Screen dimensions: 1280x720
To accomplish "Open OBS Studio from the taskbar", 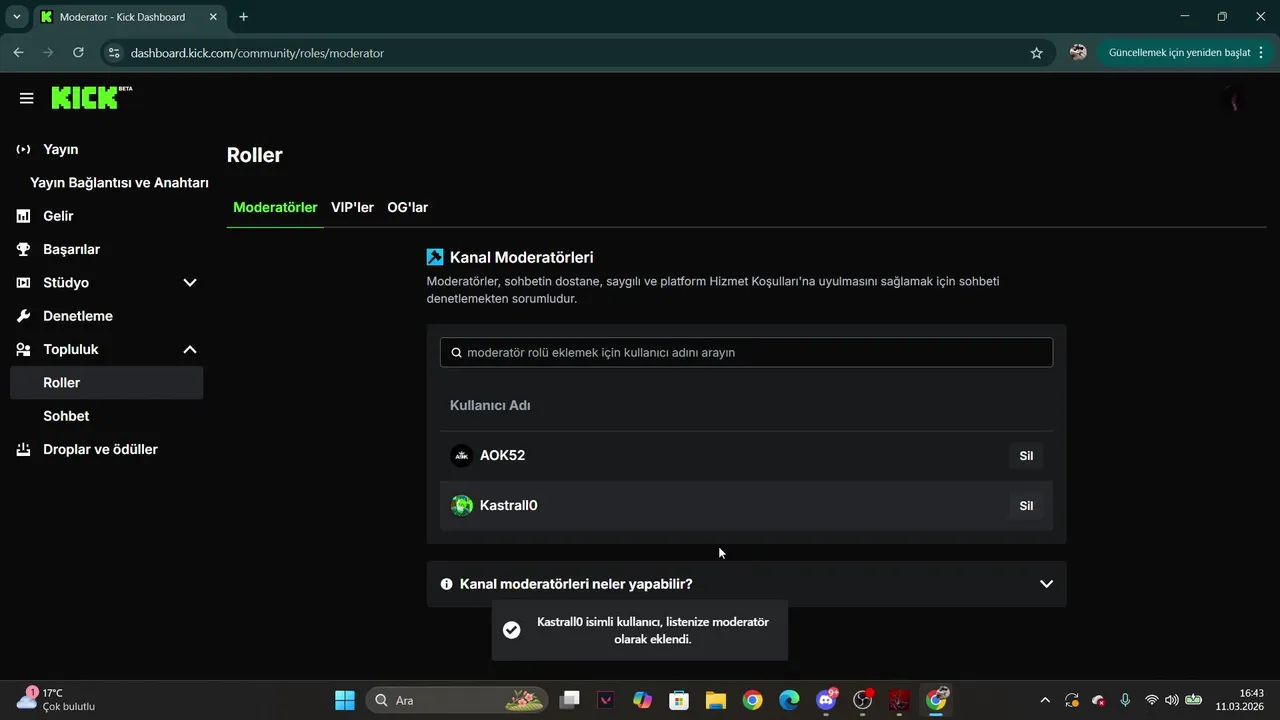I will [x=863, y=699].
